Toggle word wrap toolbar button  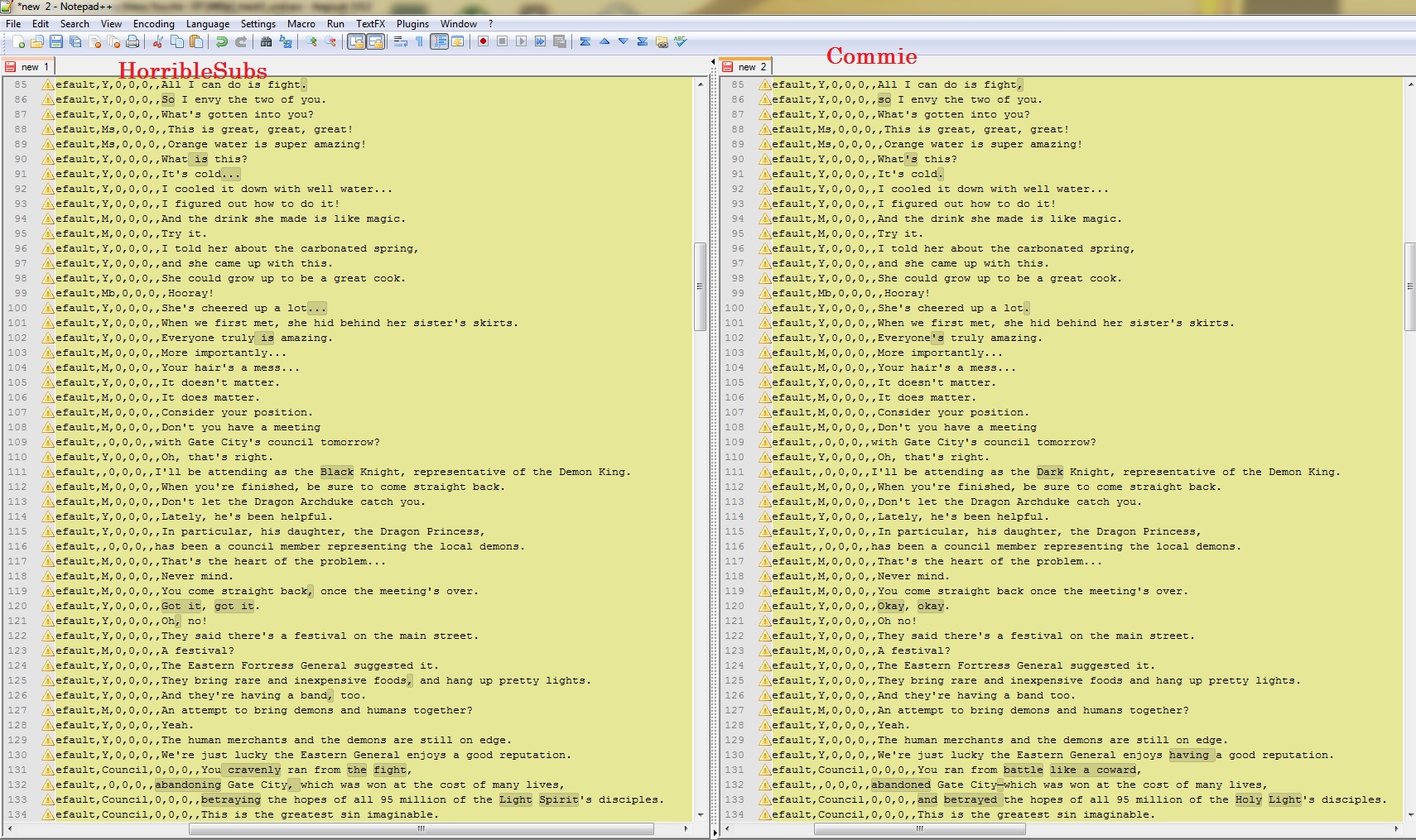[x=401, y=42]
